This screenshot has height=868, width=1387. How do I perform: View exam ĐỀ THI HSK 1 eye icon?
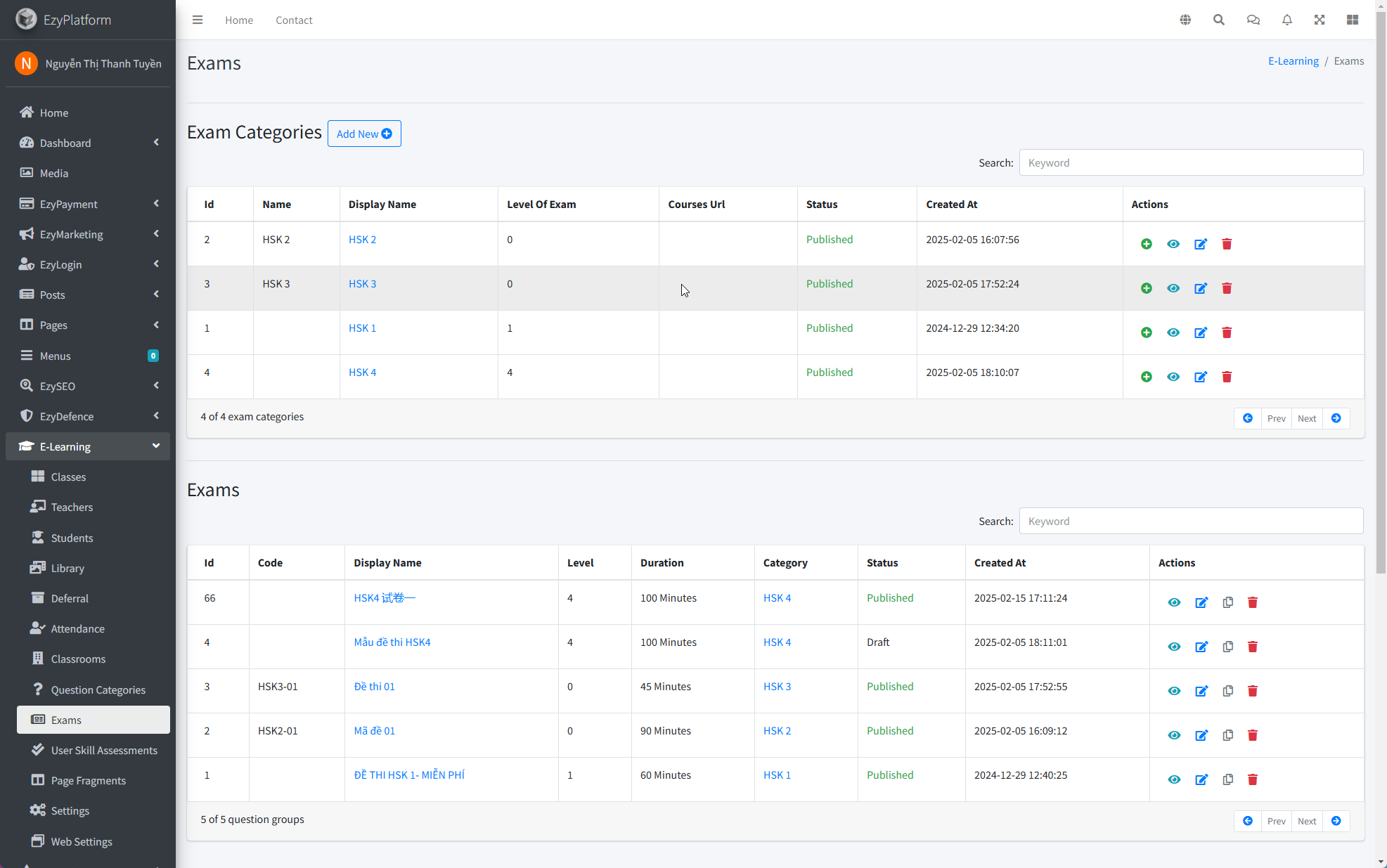point(1174,779)
